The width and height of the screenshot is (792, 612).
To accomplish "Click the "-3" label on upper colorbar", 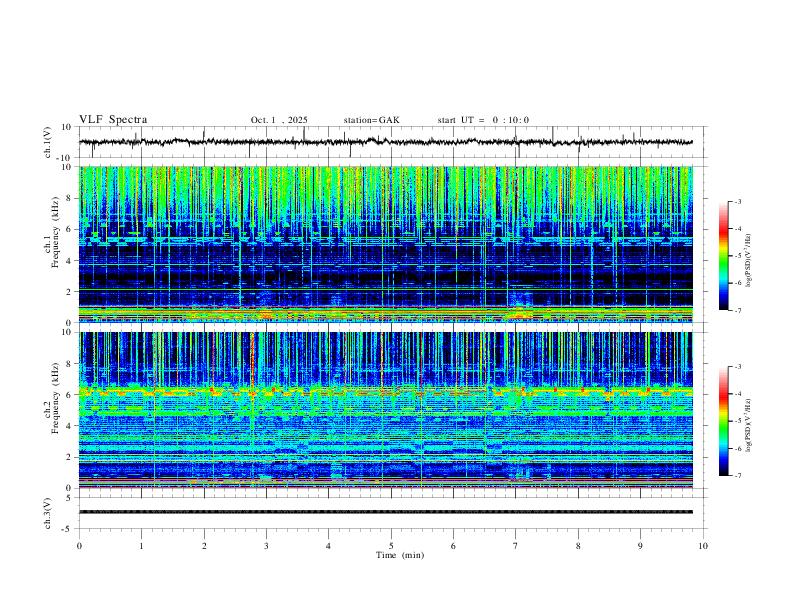I will (738, 201).
